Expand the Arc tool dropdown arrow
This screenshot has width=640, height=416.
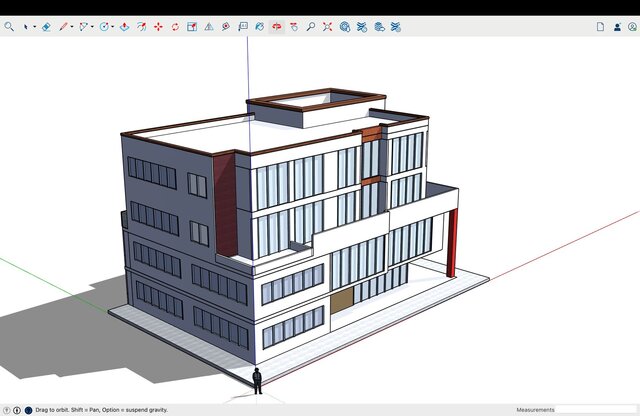pos(112,28)
